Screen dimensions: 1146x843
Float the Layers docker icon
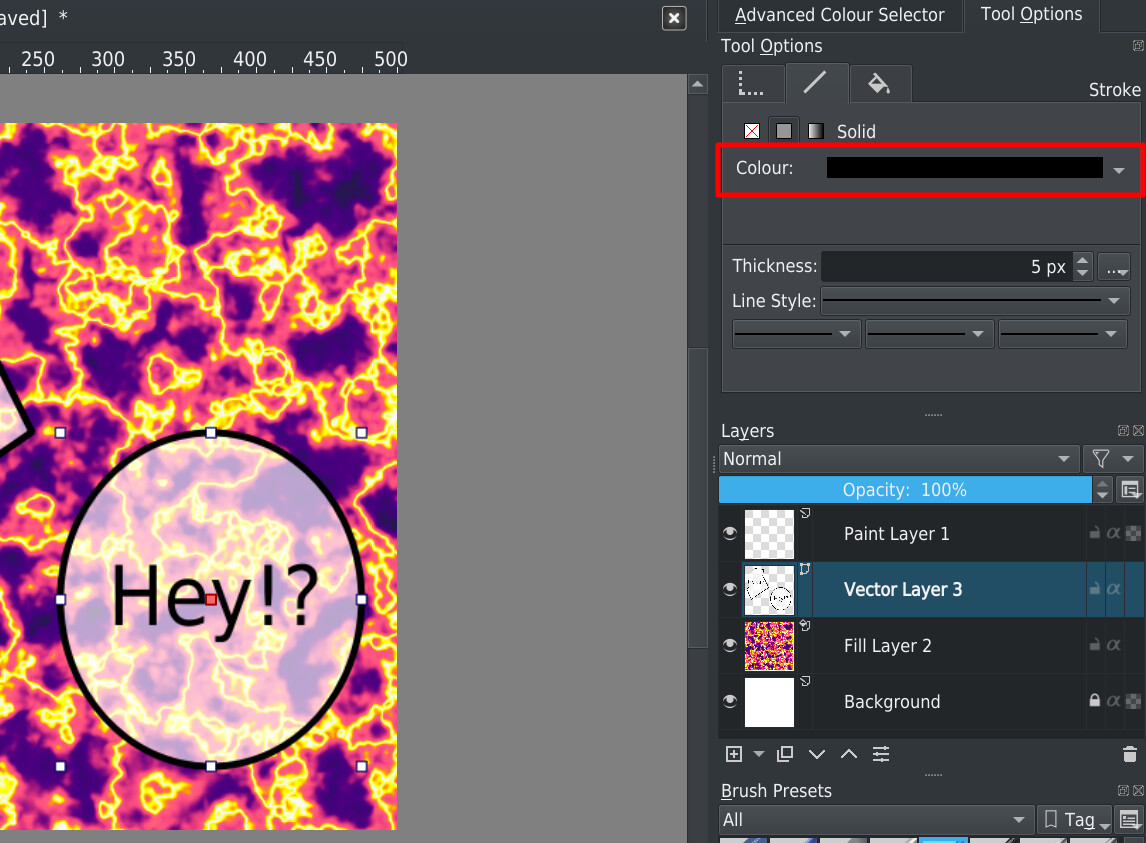pyautogui.click(x=1123, y=431)
